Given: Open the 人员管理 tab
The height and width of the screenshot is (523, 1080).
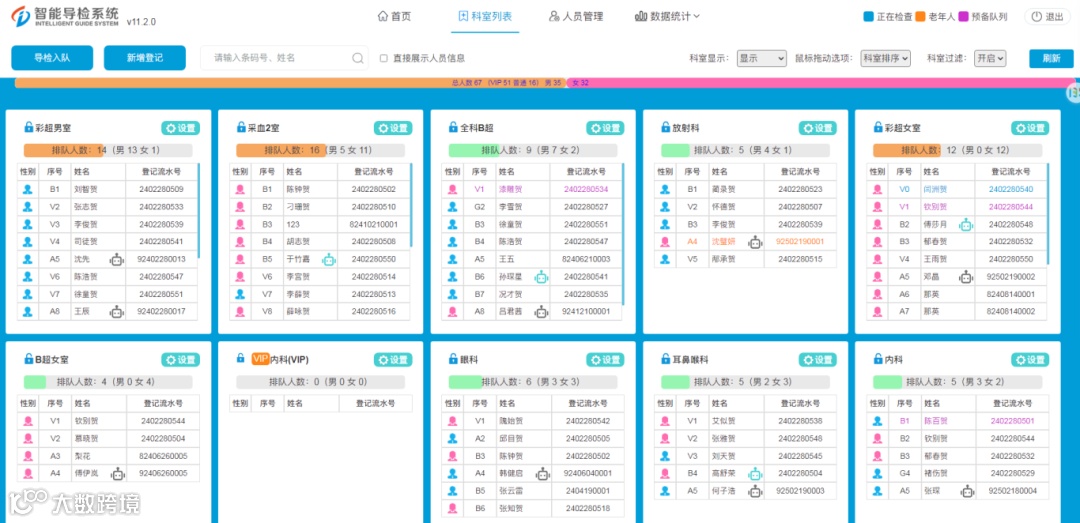Looking at the screenshot, I should [576, 17].
